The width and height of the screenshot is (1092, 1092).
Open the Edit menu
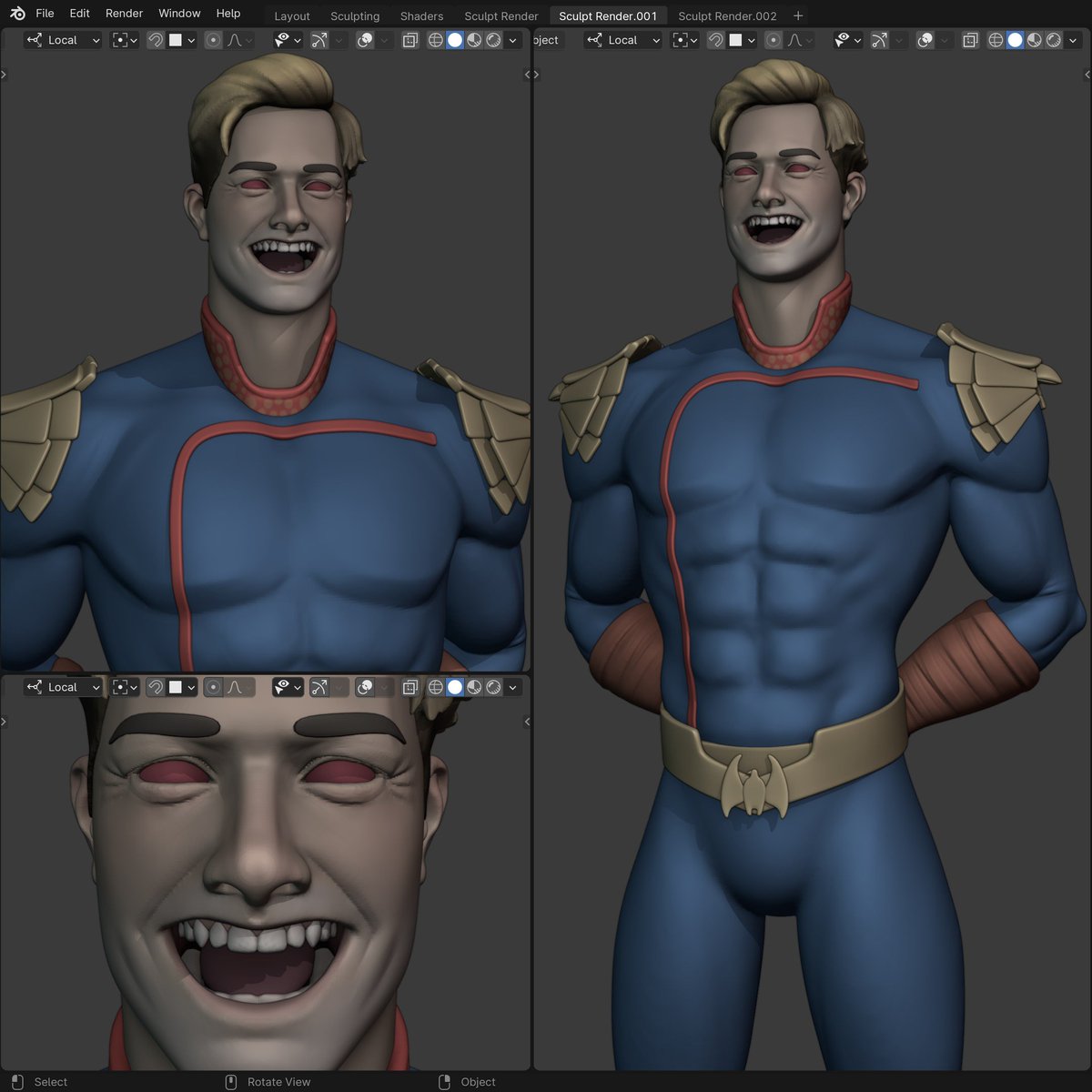pyautogui.click(x=80, y=14)
